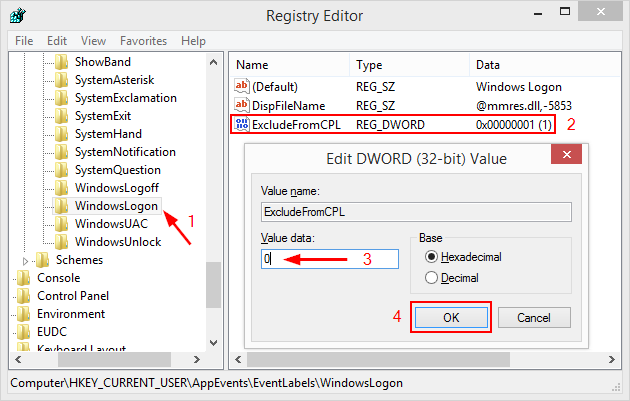Image resolution: width=630 pixels, height=401 pixels.
Task: Click the Data column header
Action: pos(488,64)
